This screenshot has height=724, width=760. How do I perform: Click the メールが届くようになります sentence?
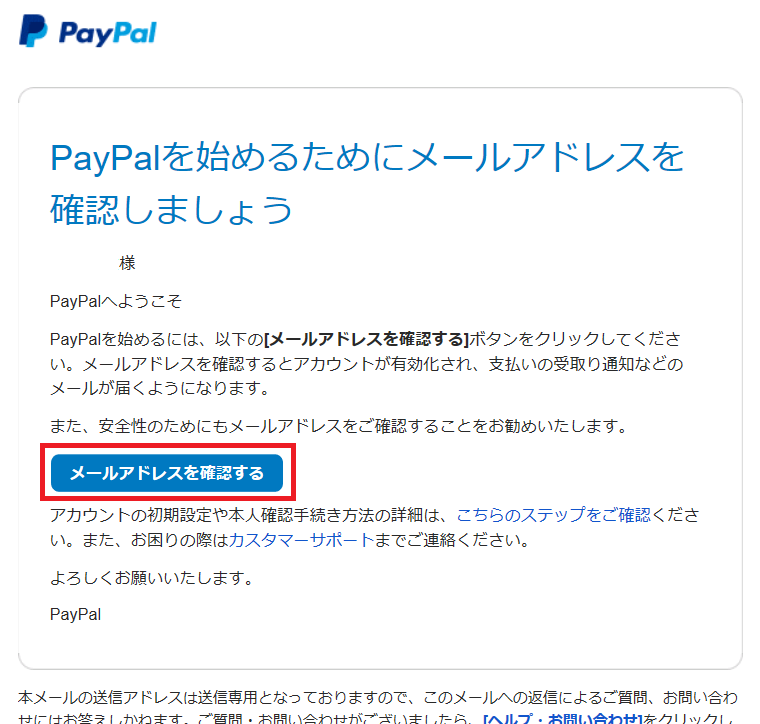tap(159, 388)
